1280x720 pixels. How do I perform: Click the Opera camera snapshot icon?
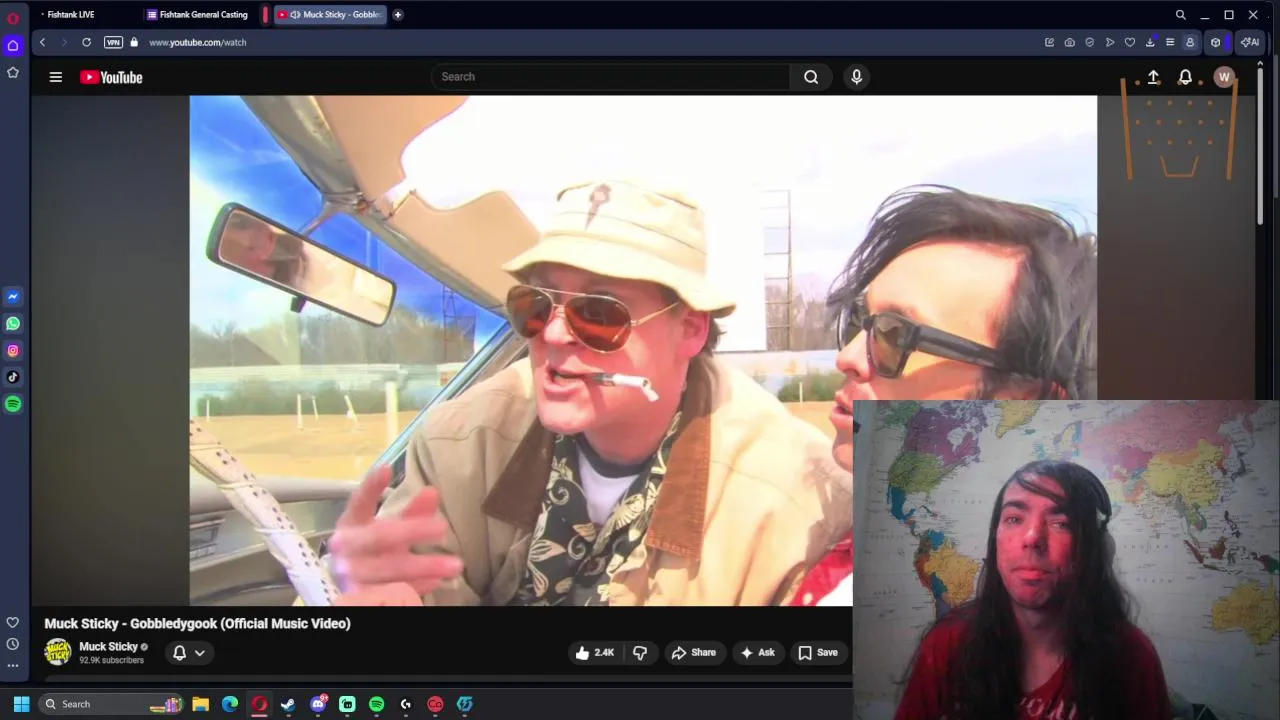[x=1069, y=42]
